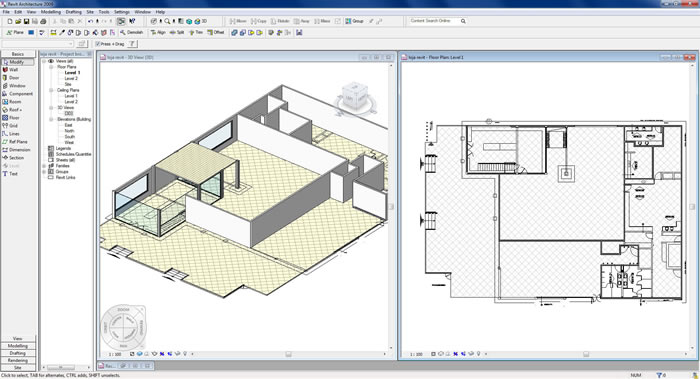Select the Wall tool in Basics
Screen dimensions: 700x379
(x=13, y=70)
